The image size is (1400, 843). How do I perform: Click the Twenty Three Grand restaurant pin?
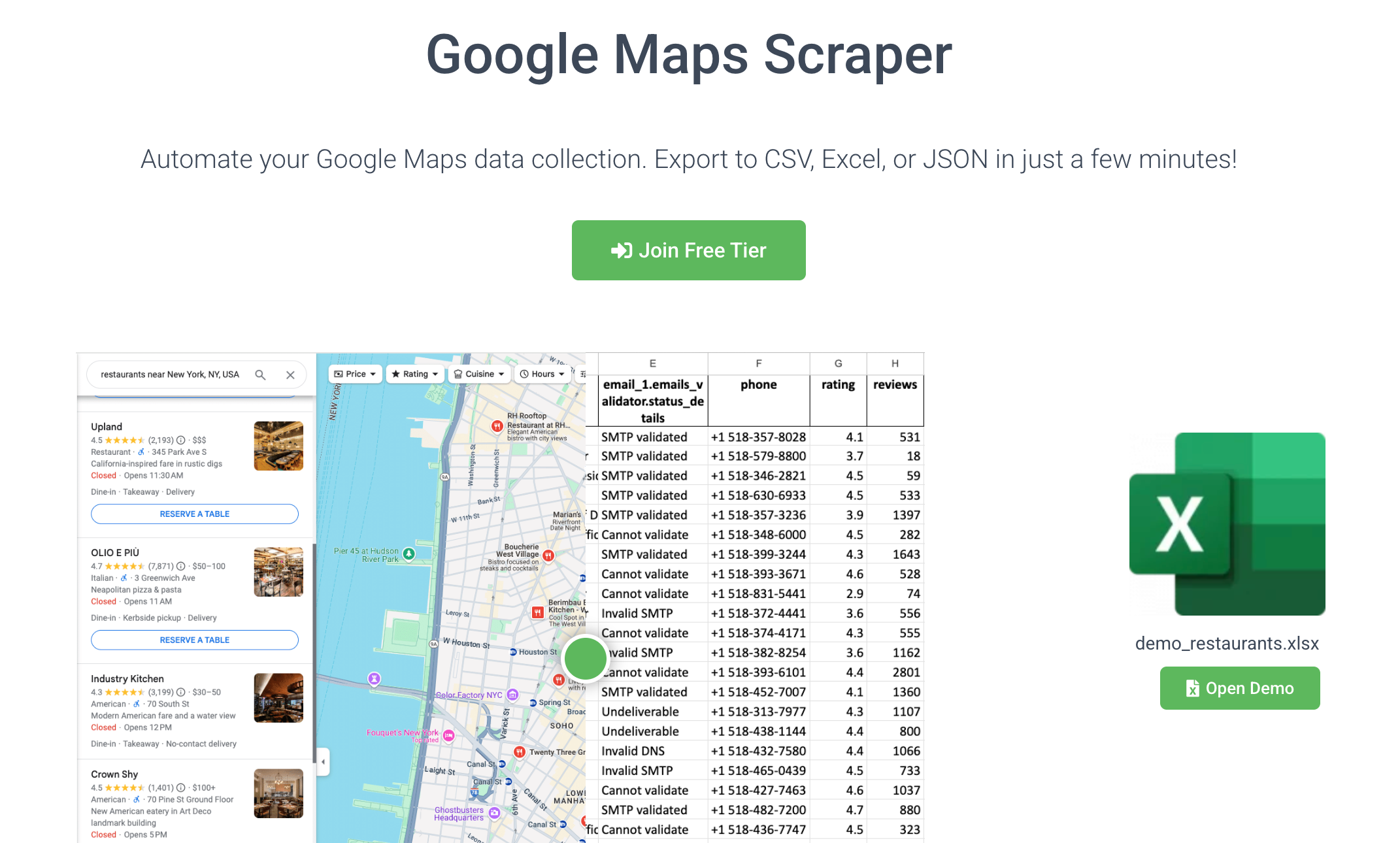(519, 752)
